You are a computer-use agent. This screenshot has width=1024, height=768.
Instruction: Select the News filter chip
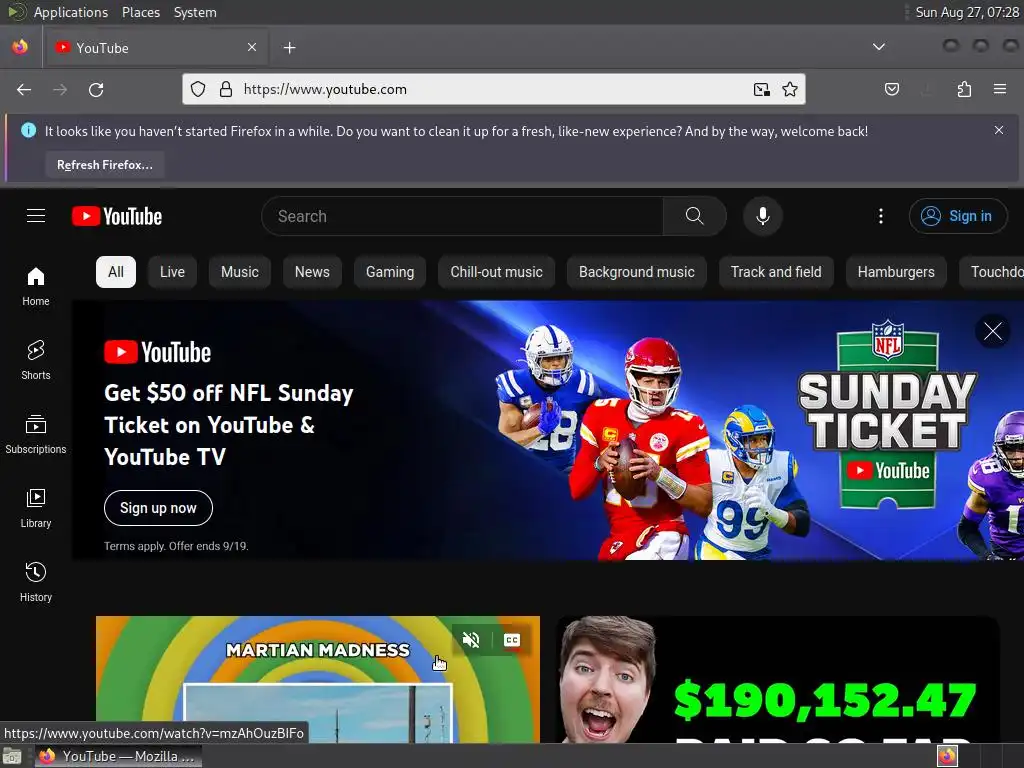pyautogui.click(x=312, y=272)
